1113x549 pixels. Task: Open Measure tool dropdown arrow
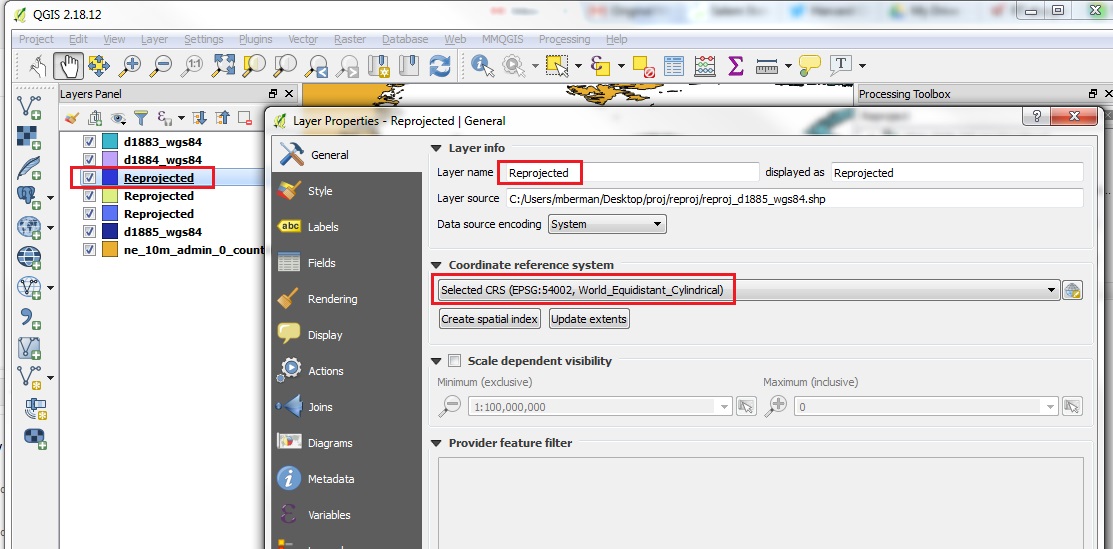click(x=788, y=66)
